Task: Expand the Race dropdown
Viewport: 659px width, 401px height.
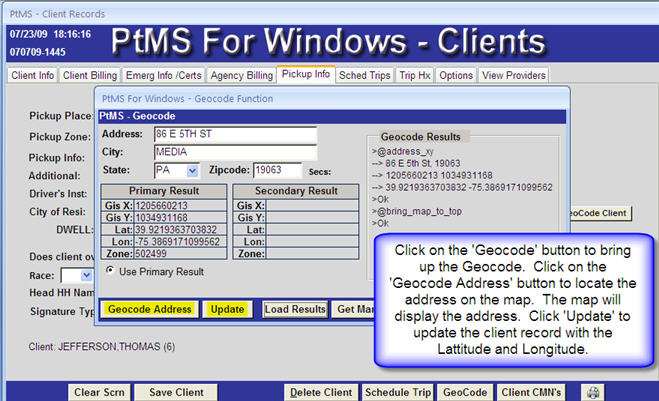Action: click(x=86, y=275)
